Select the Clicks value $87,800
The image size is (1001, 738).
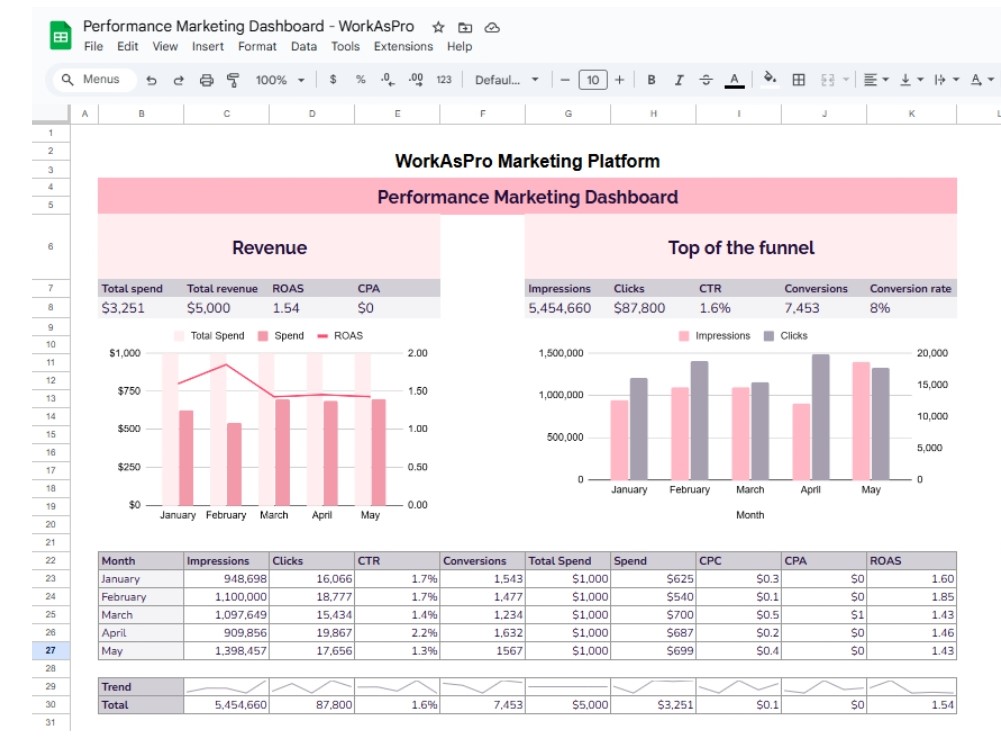653,308
